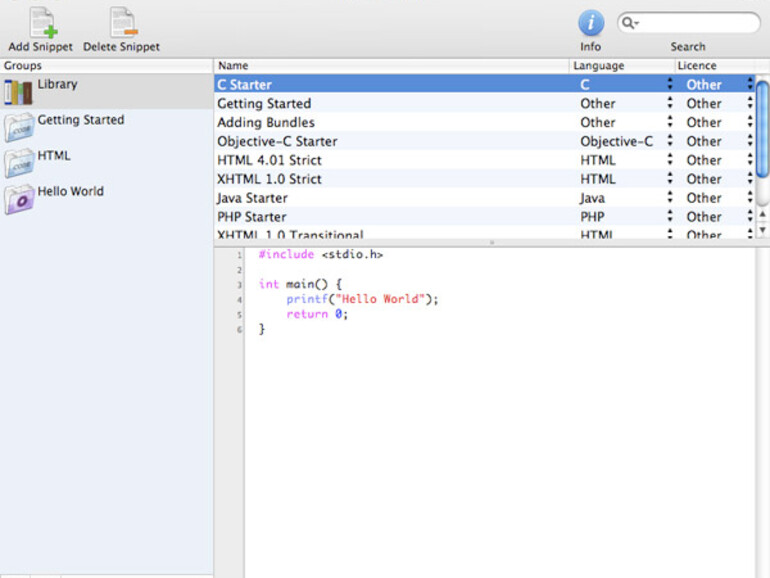Click the split divider handle above code

coord(491,243)
